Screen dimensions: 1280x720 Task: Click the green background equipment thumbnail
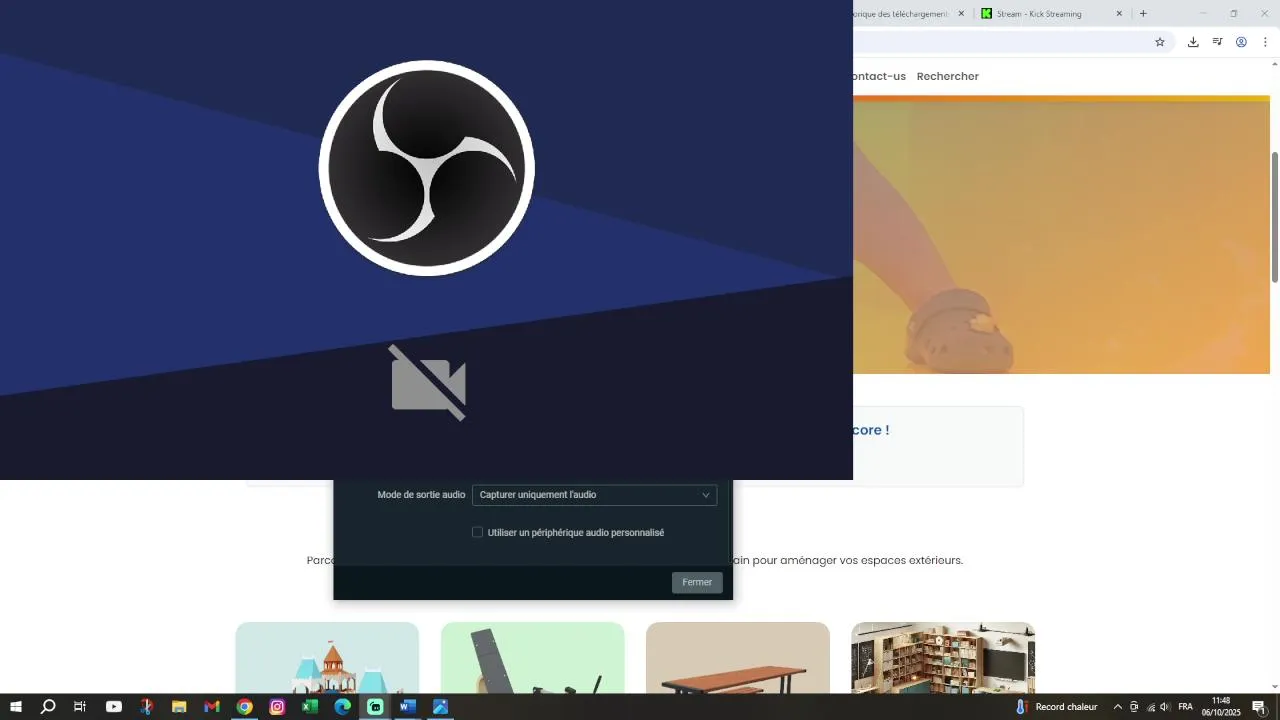[532, 658]
